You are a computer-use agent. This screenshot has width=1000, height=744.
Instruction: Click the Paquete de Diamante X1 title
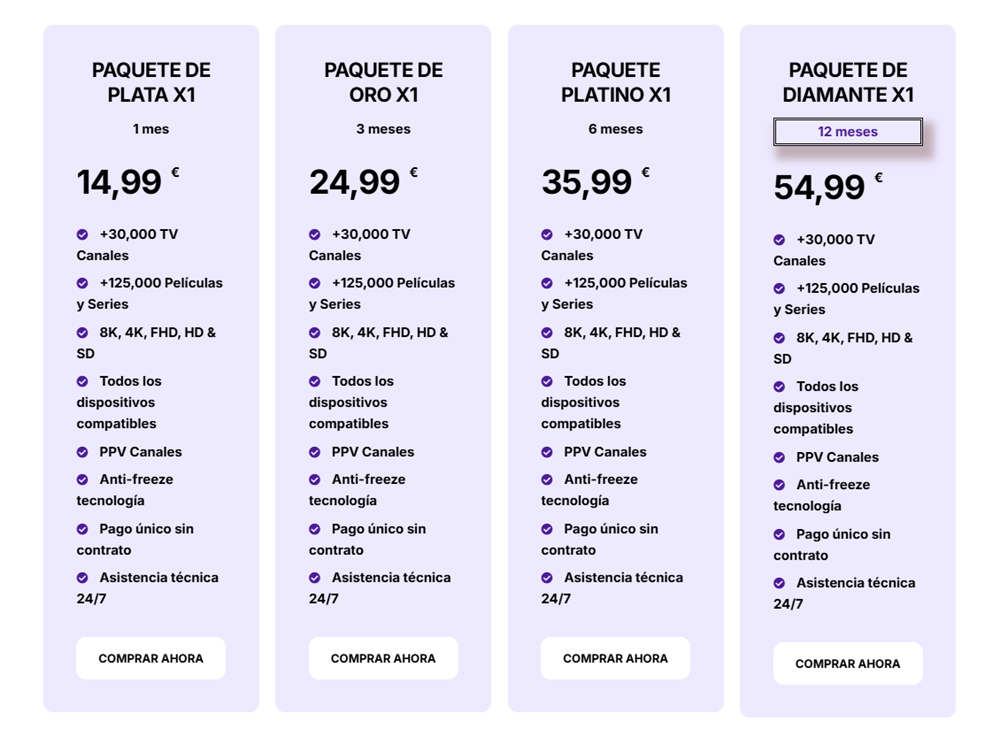coord(847,83)
